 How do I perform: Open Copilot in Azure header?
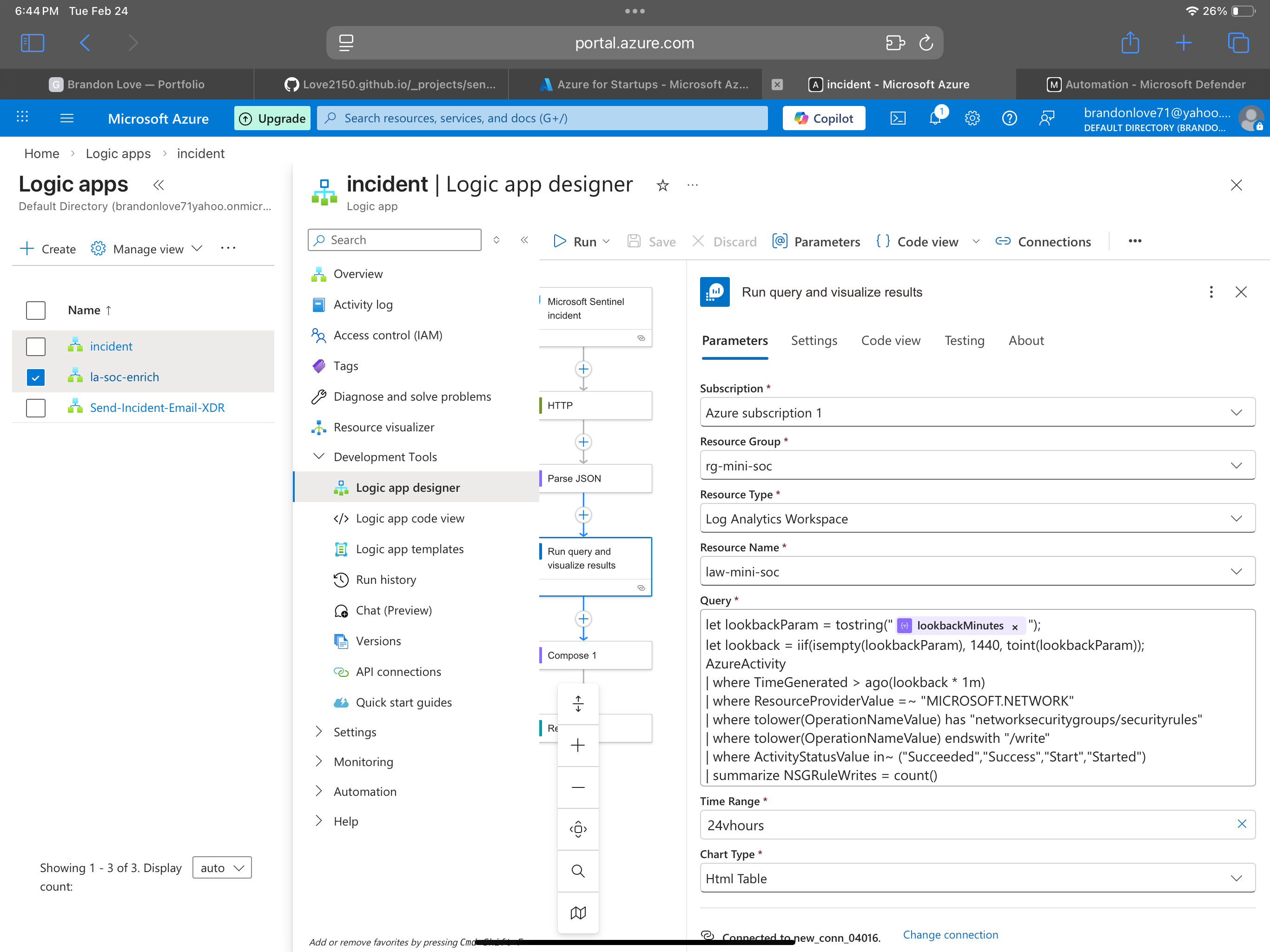[823, 118]
